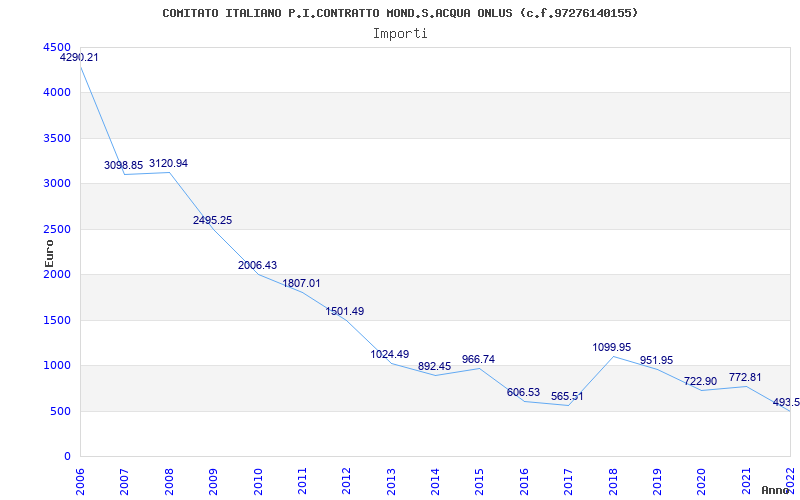Click the 892.45 data label
Screen dimensions: 800x500
click(435, 366)
